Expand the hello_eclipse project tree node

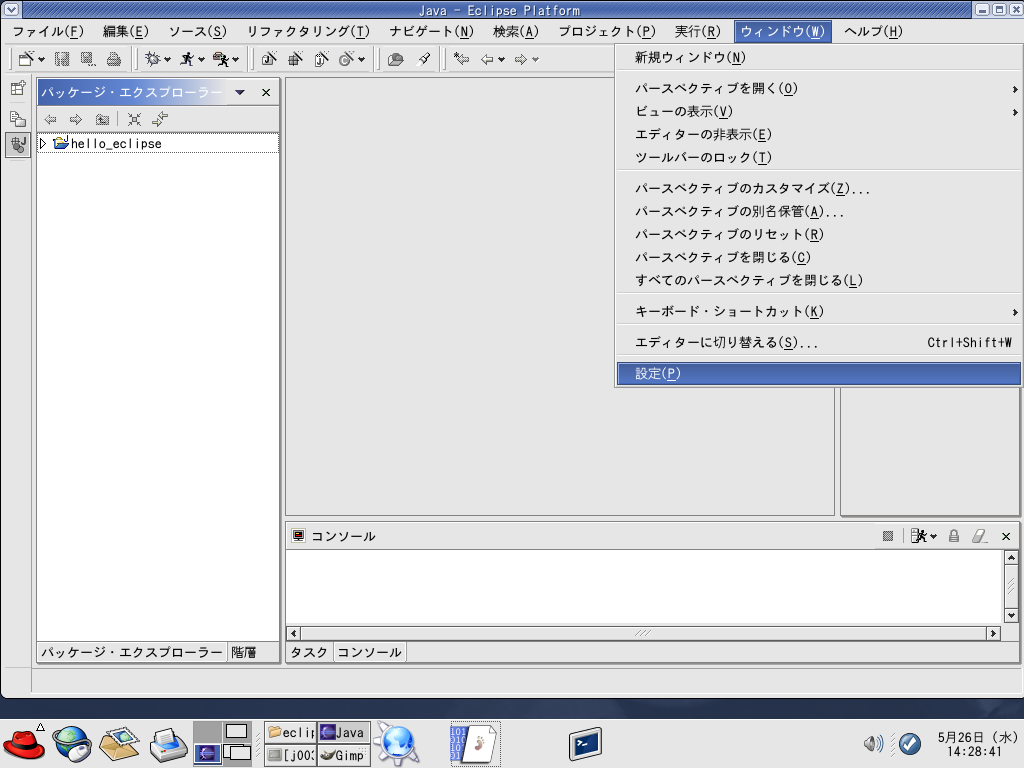(x=44, y=143)
